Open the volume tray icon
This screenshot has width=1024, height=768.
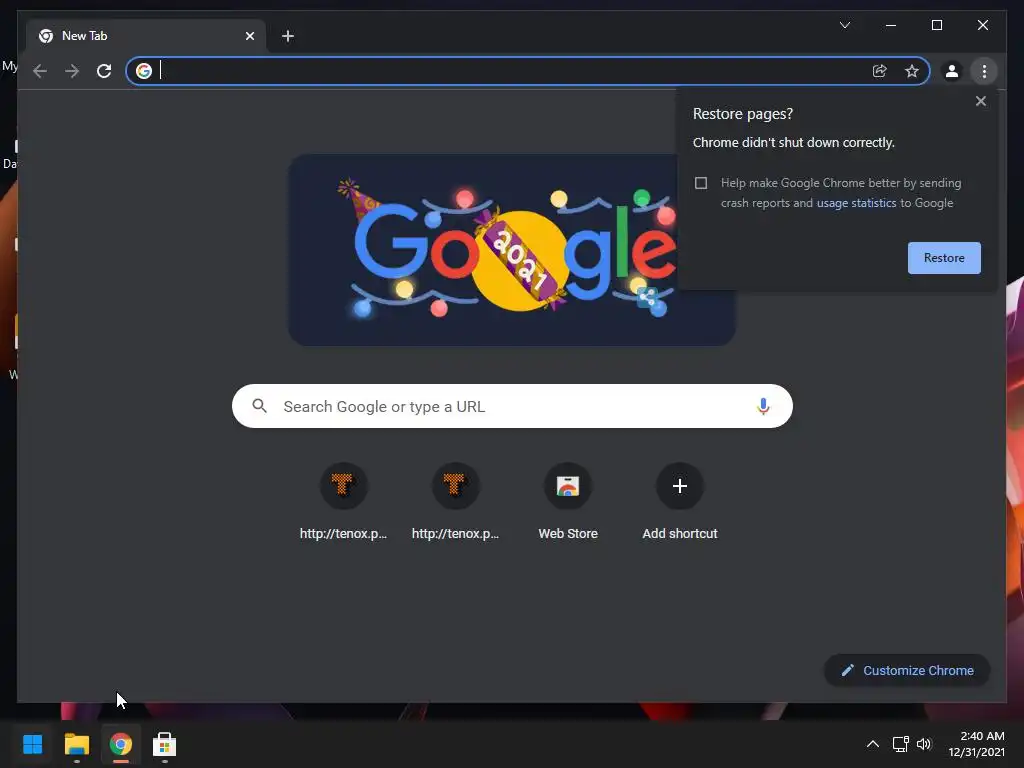click(924, 744)
